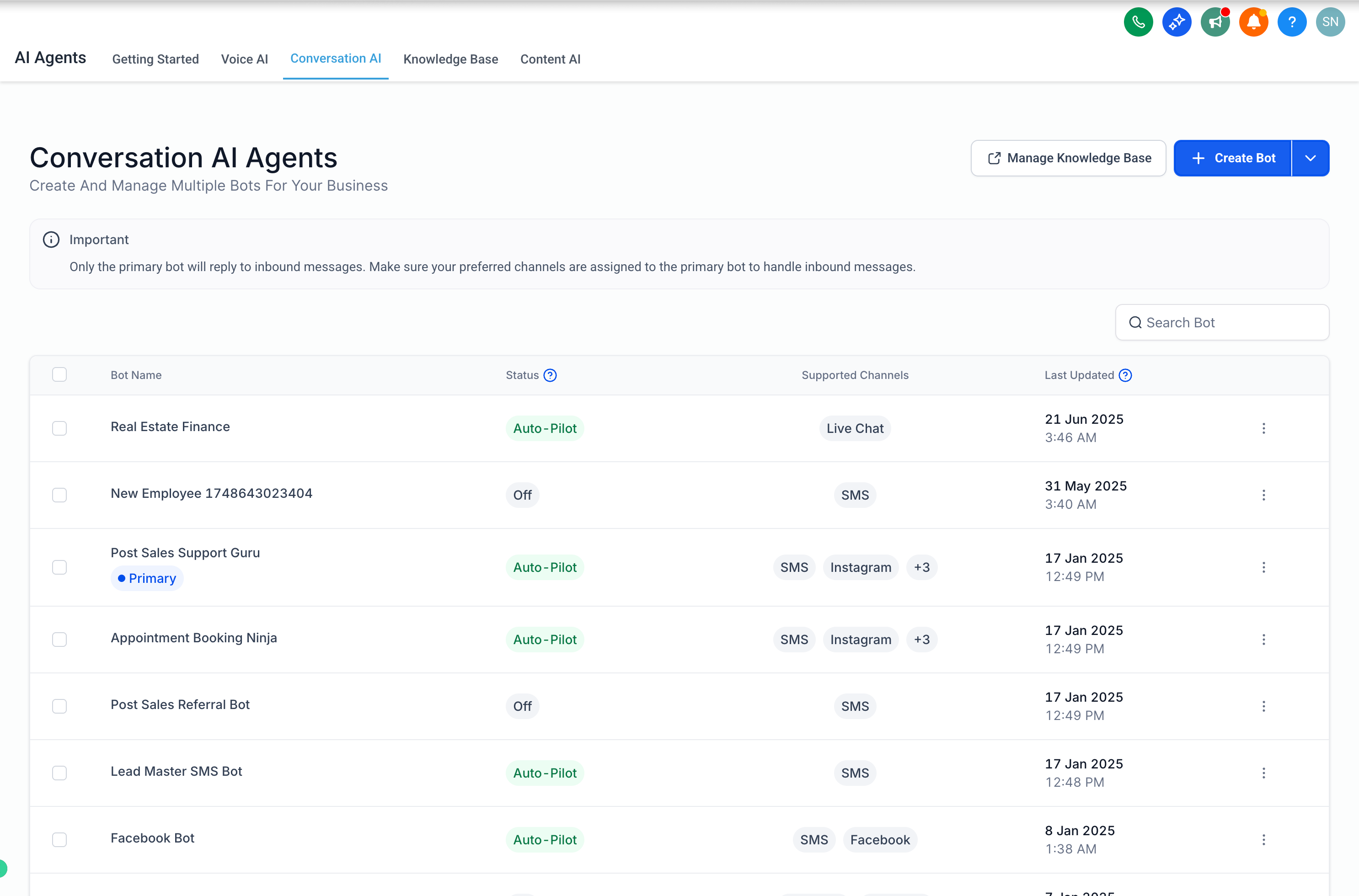Open the SN user profile avatar
This screenshot has height=896, width=1359.
(1330, 22)
